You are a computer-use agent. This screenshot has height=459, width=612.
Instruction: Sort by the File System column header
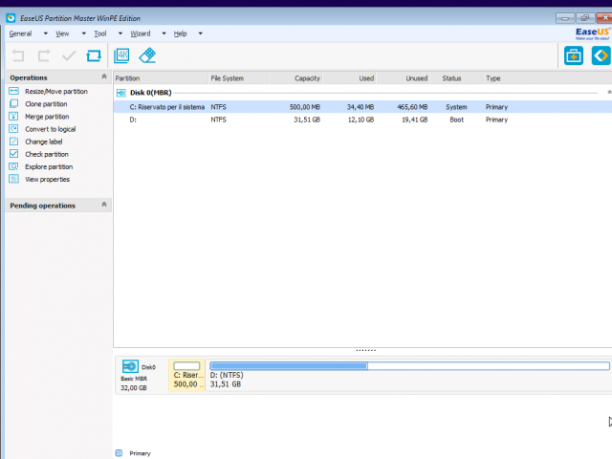[238, 78]
